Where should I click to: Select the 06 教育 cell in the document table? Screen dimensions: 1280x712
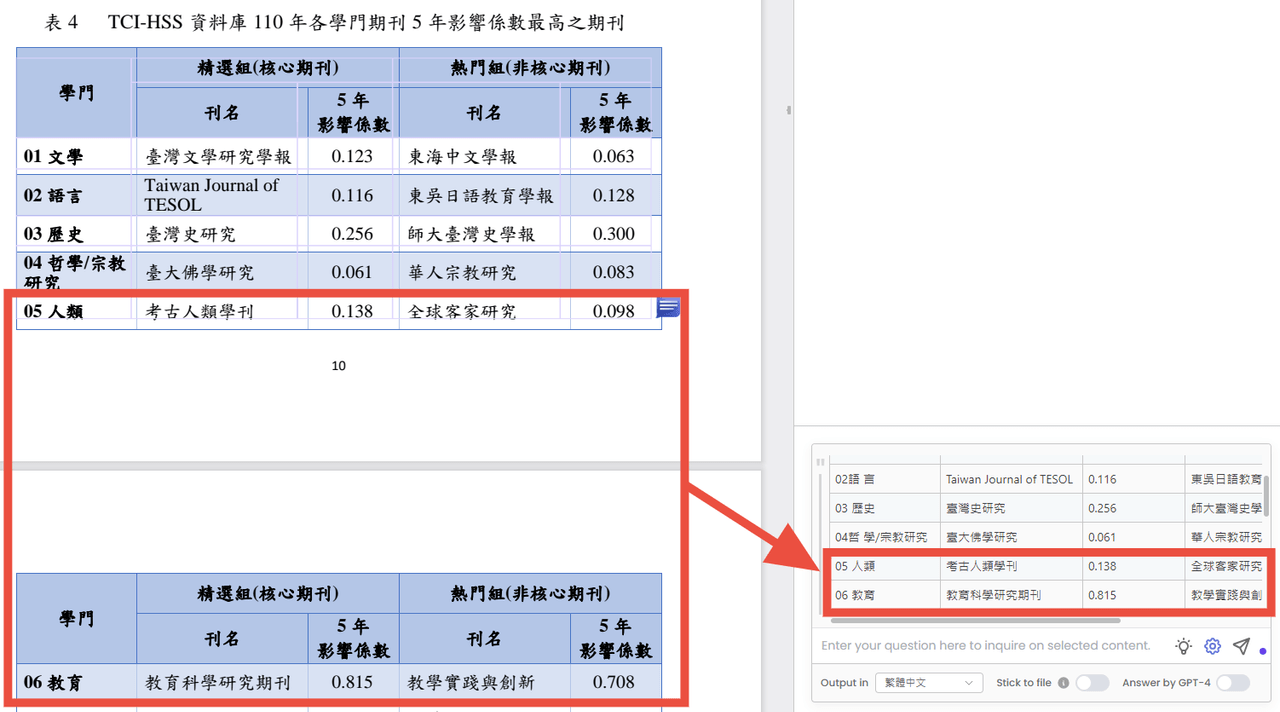tap(76, 683)
